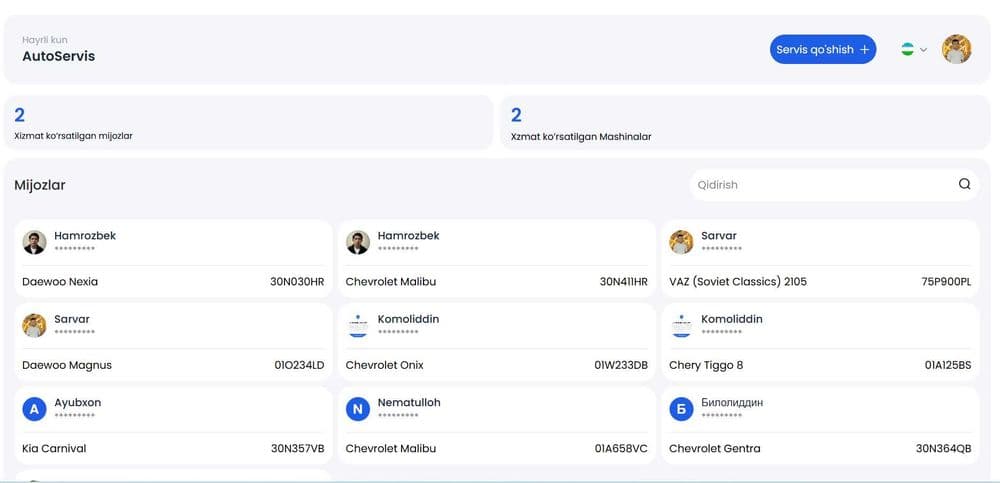Click the chevron beside the flag icon
Image resolution: width=1000 pixels, height=483 pixels.
click(x=923, y=50)
